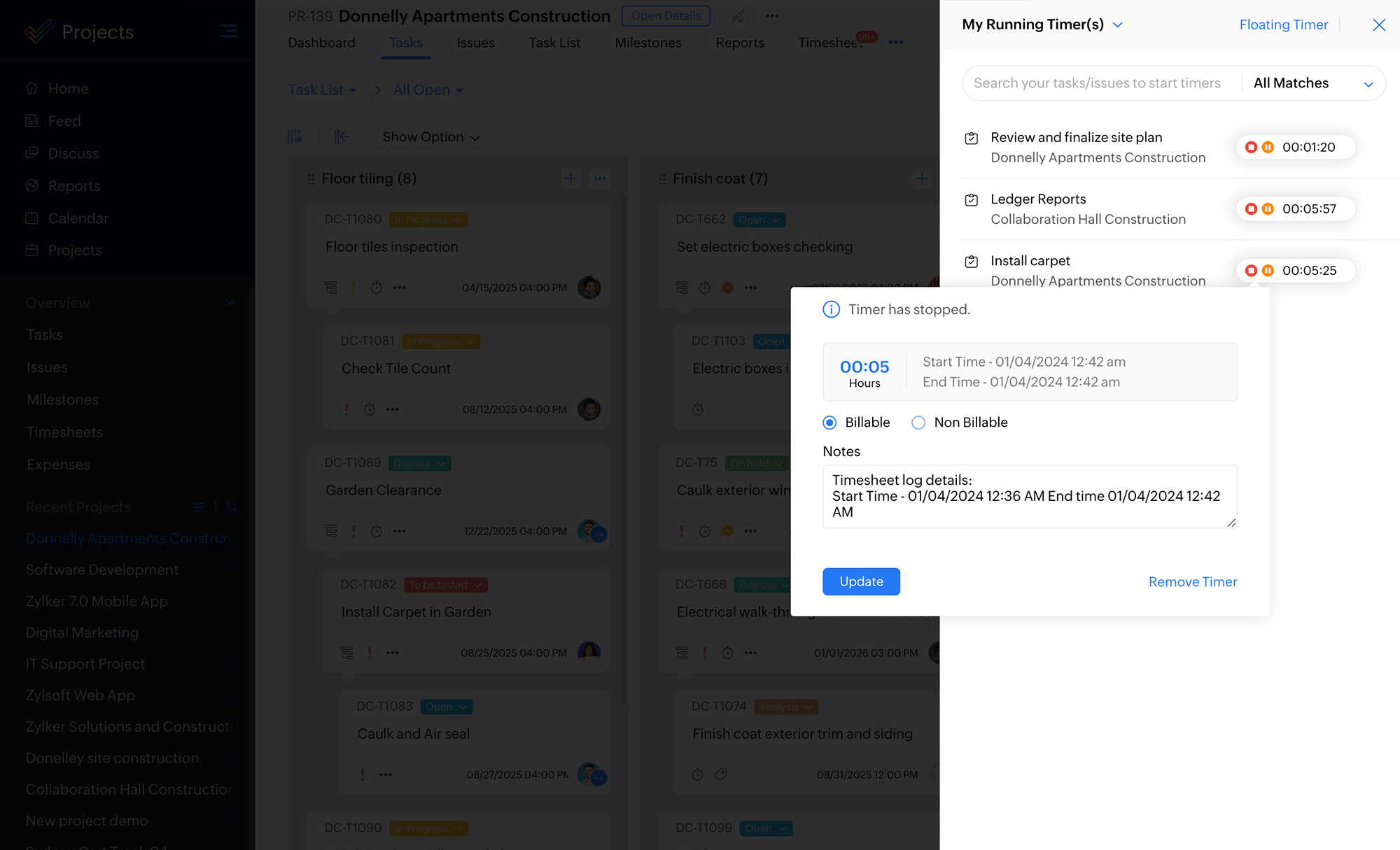Image resolution: width=1400 pixels, height=850 pixels.
Task: Click the info icon next to Timer has stopped
Action: (831, 309)
